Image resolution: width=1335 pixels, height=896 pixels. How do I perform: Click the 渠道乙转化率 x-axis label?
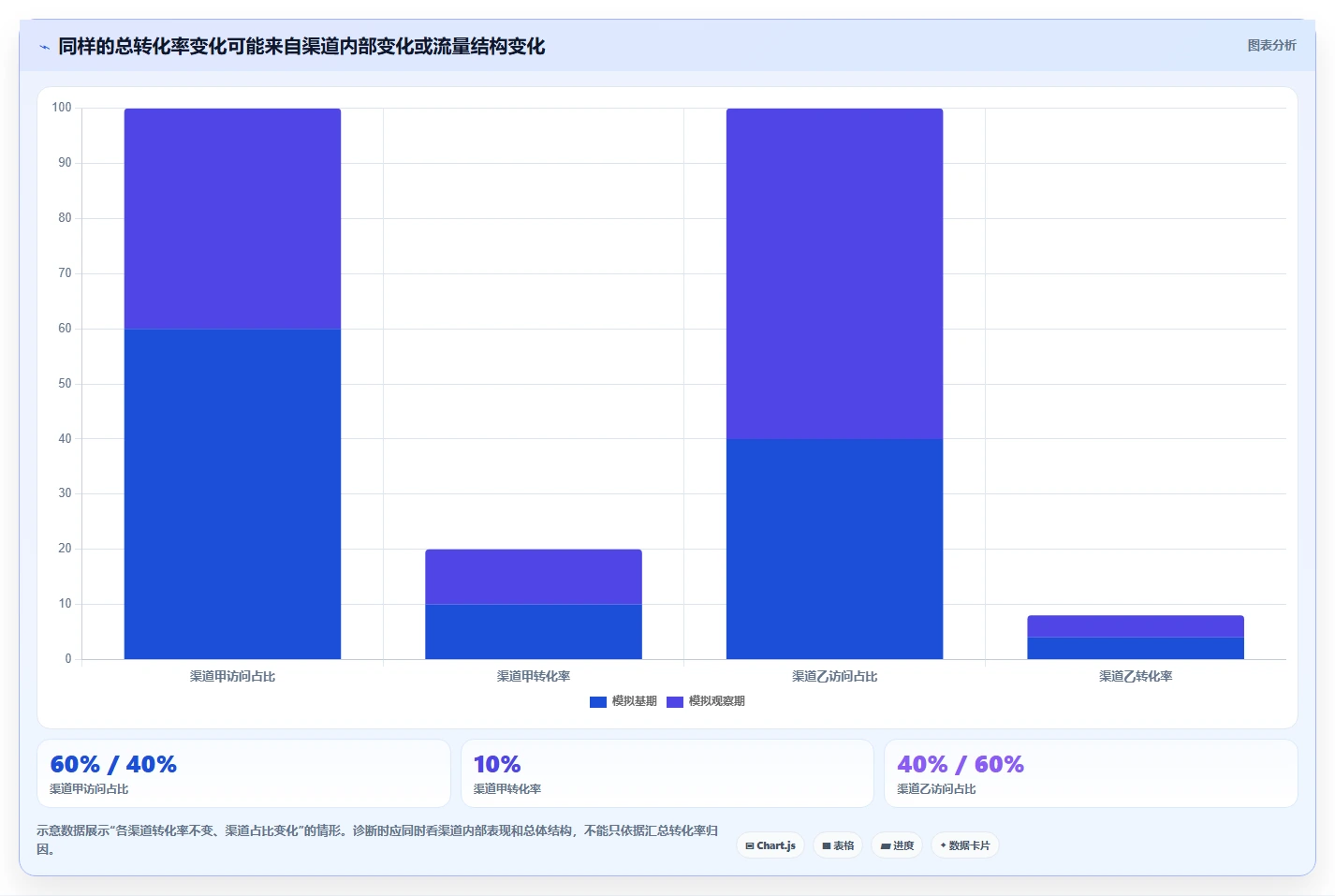[x=1136, y=676]
